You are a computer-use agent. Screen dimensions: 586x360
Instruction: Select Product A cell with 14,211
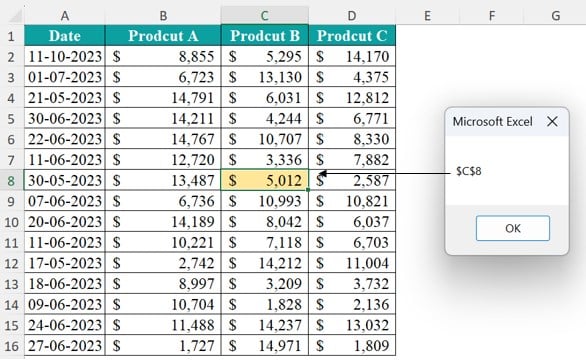pyautogui.click(x=163, y=118)
